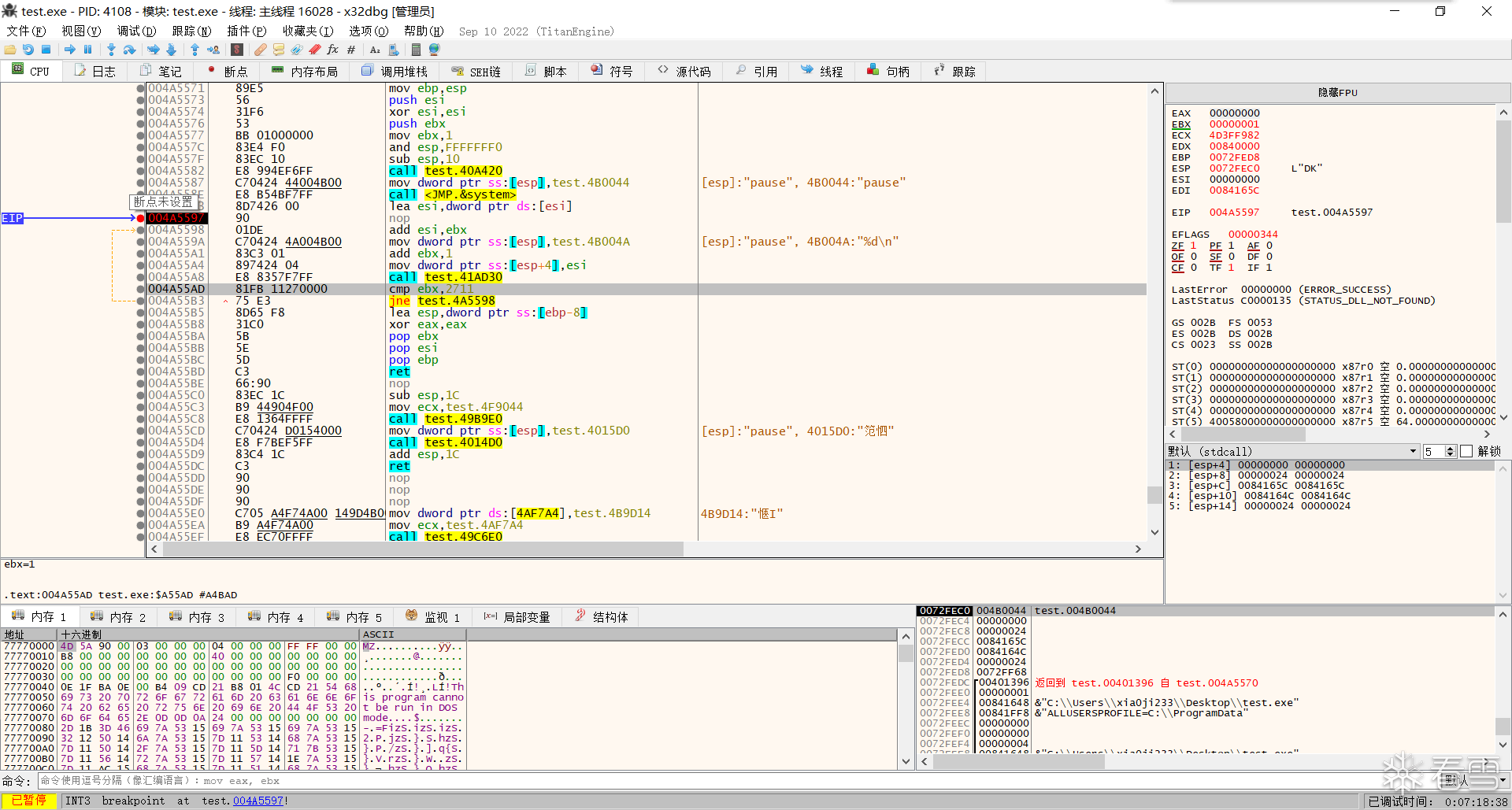
Task: Click stack panel scrollbar up arrow
Action: pyautogui.click(x=1503, y=614)
